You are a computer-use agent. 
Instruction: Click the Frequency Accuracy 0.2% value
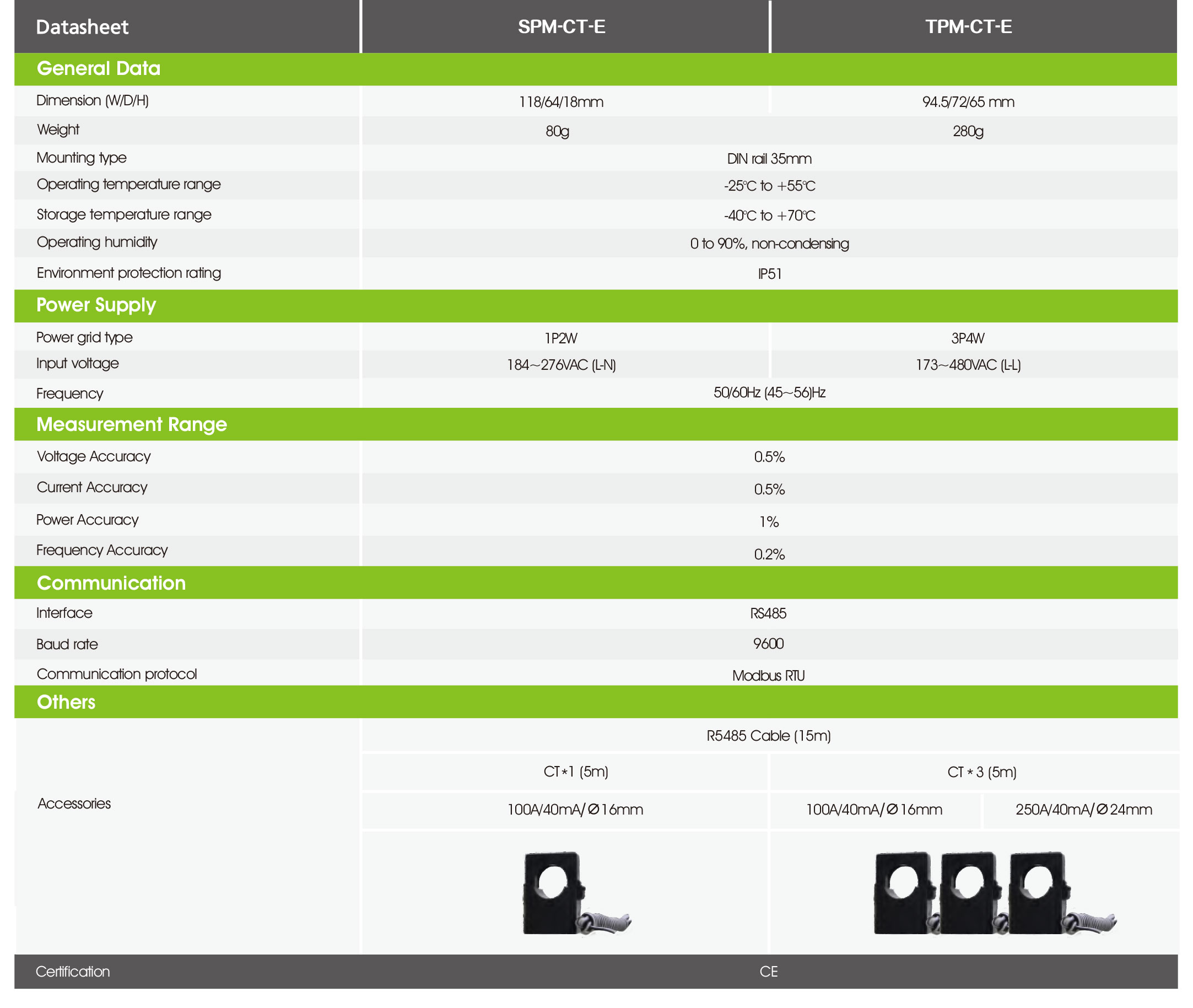pyautogui.click(x=770, y=554)
